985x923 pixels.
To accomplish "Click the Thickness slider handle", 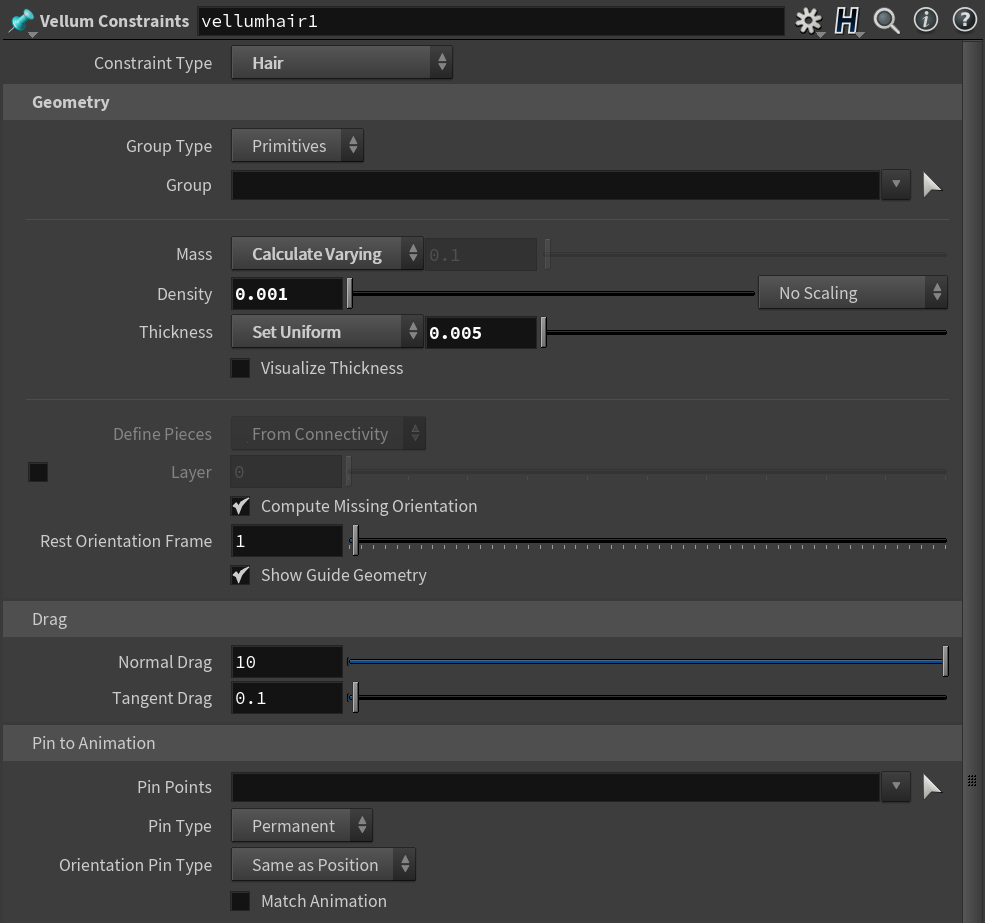I will (x=543, y=332).
